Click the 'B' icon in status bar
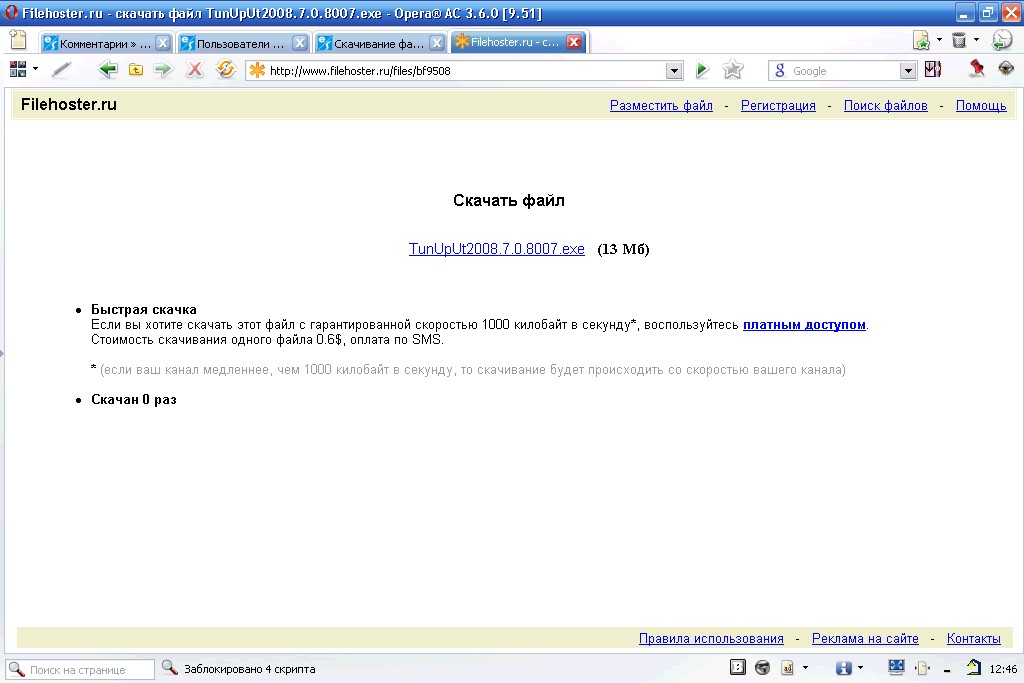 [x=737, y=667]
